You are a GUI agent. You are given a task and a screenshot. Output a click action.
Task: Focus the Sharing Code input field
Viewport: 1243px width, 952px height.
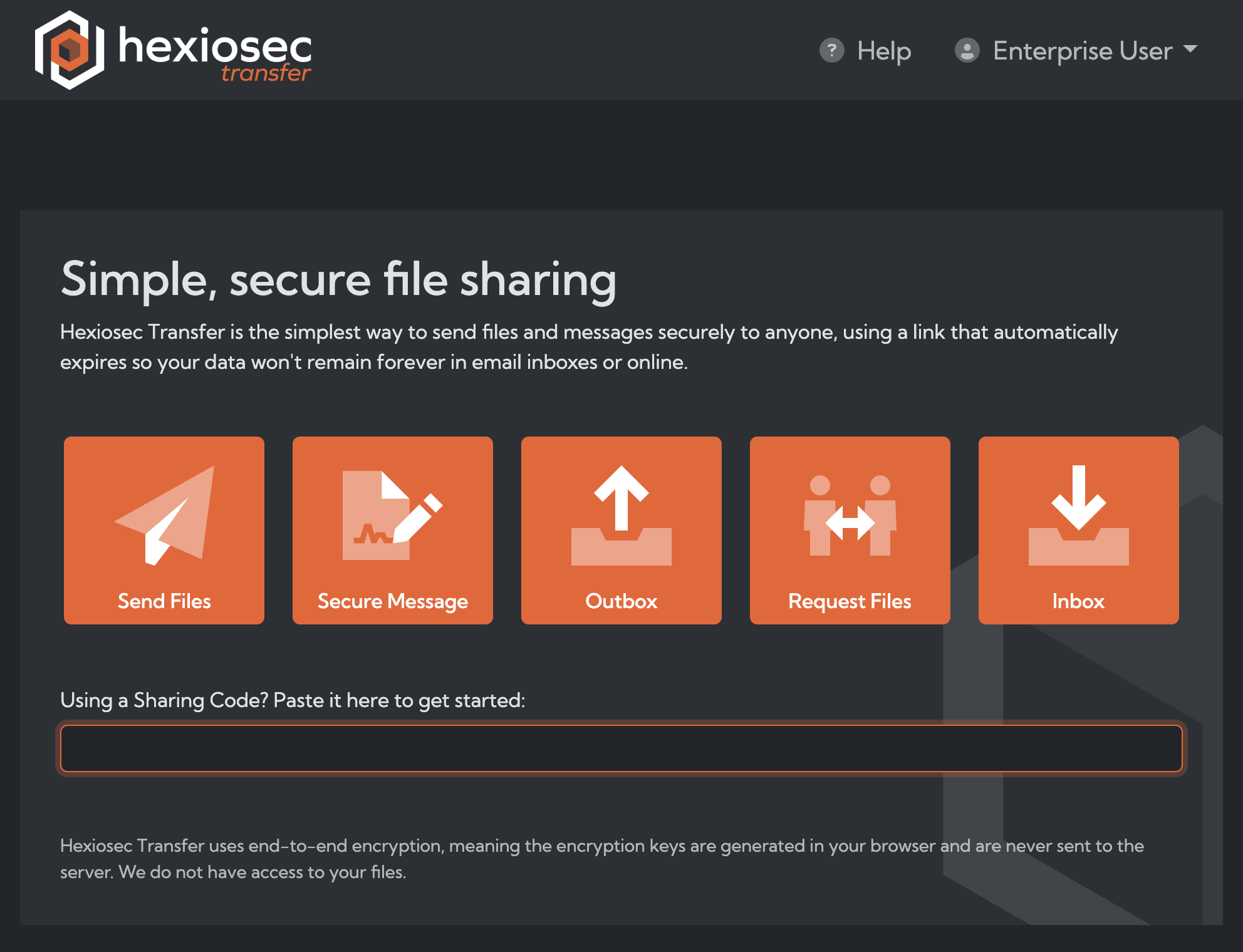[x=621, y=748]
